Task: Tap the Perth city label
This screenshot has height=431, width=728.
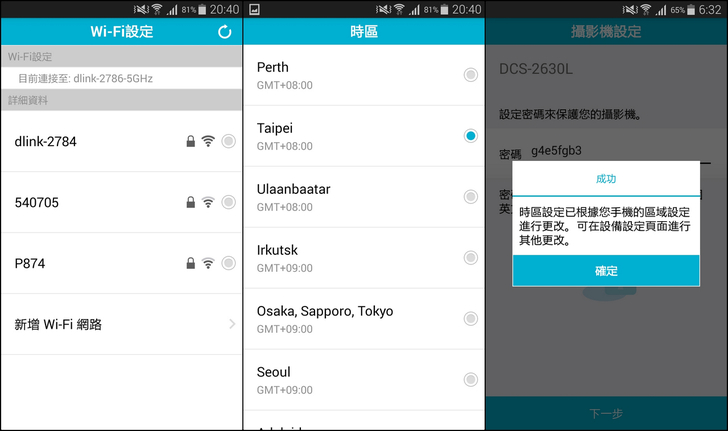Action: (273, 67)
